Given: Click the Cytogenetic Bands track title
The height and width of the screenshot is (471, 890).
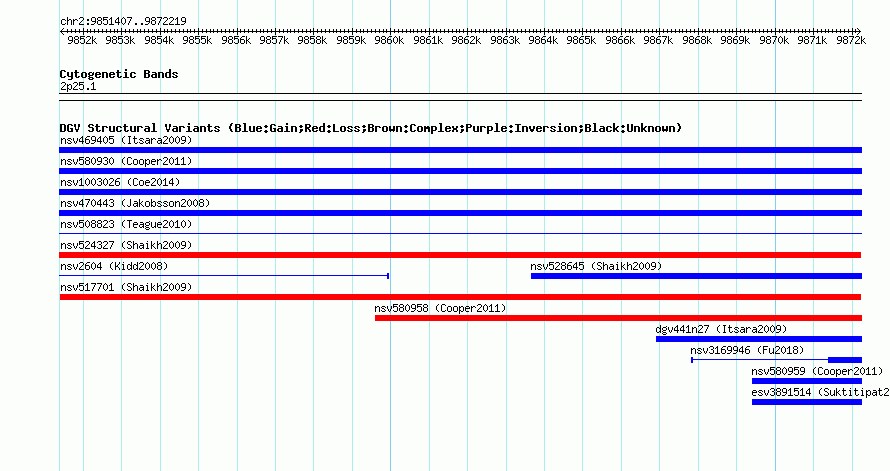Looking at the screenshot, I should (119, 74).
